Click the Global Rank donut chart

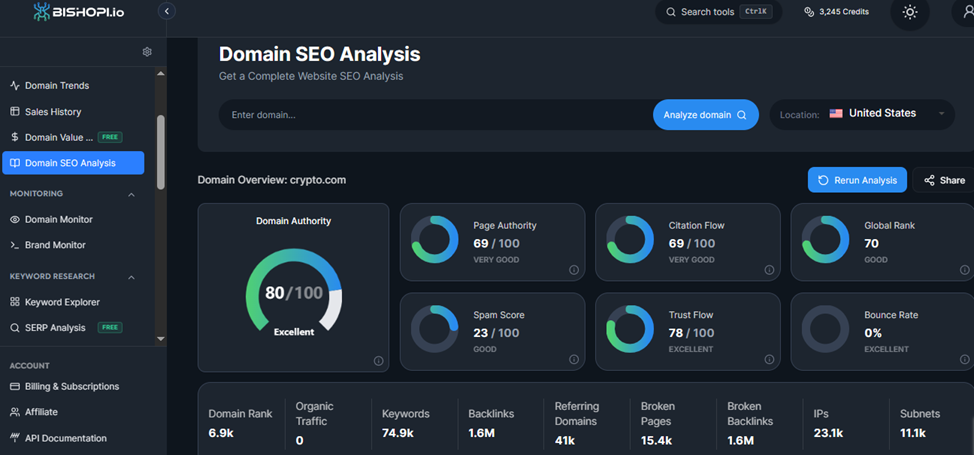point(826,240)
